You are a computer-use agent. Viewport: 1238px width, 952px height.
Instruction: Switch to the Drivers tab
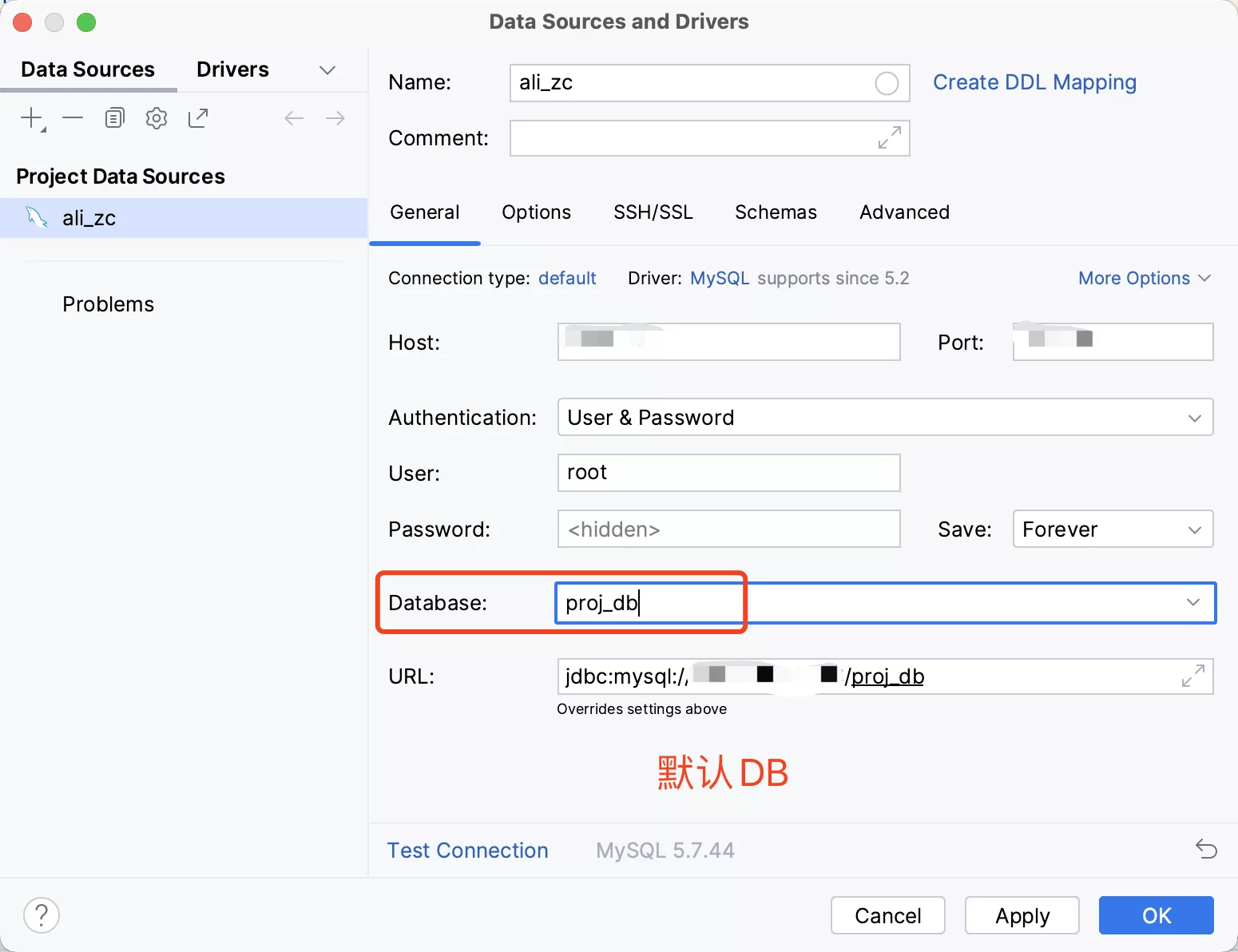click(x=232, y=69)
